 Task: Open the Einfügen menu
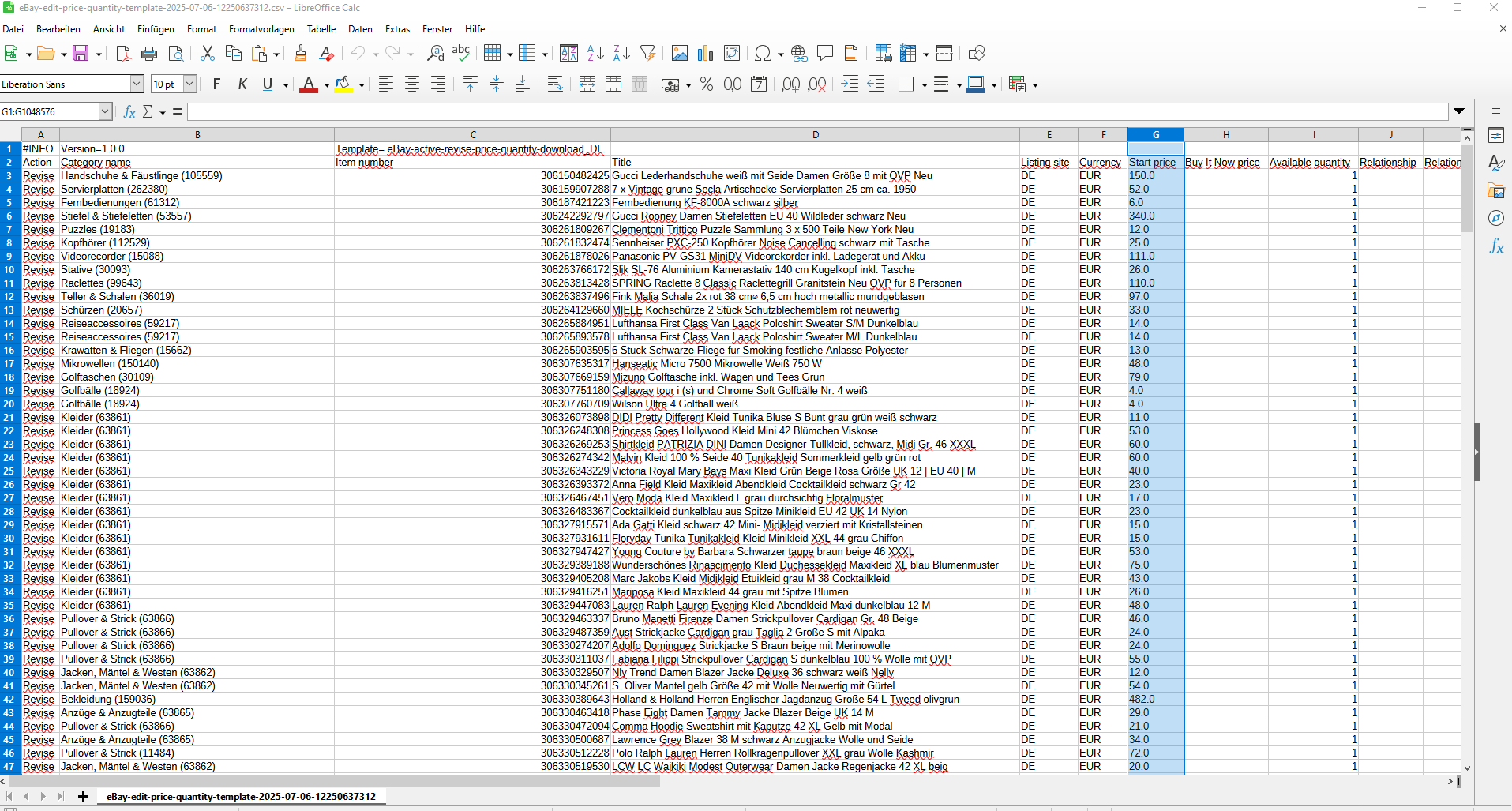(x=156, y=29)
